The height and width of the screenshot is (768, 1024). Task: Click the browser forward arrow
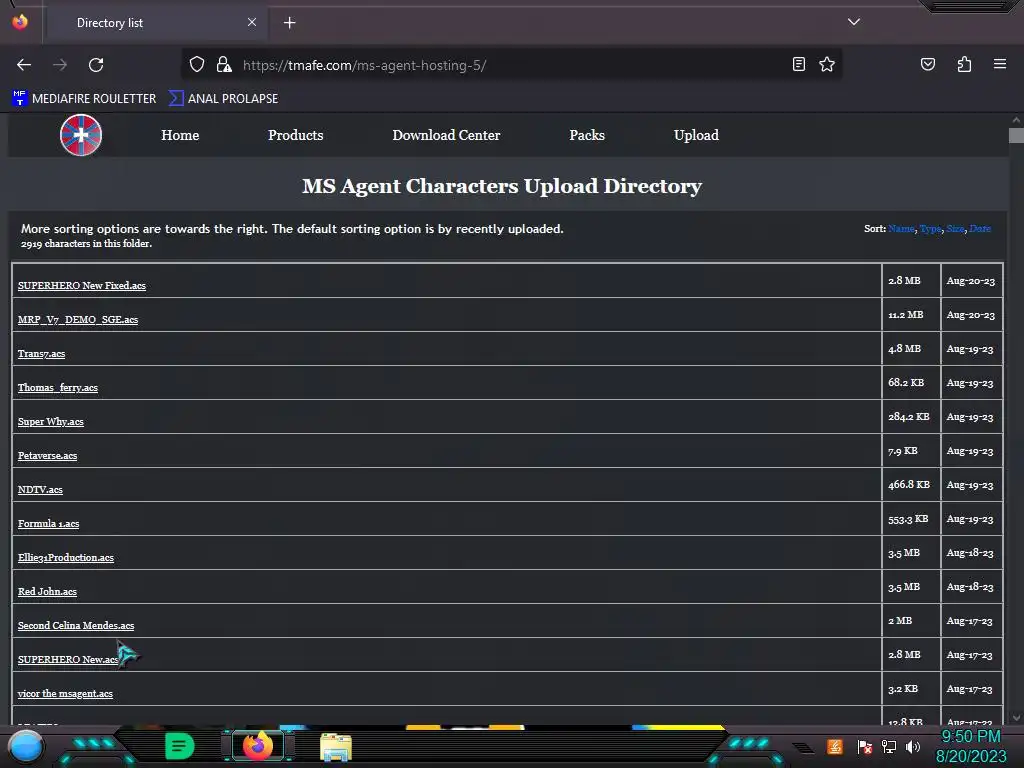pos(60,65)
